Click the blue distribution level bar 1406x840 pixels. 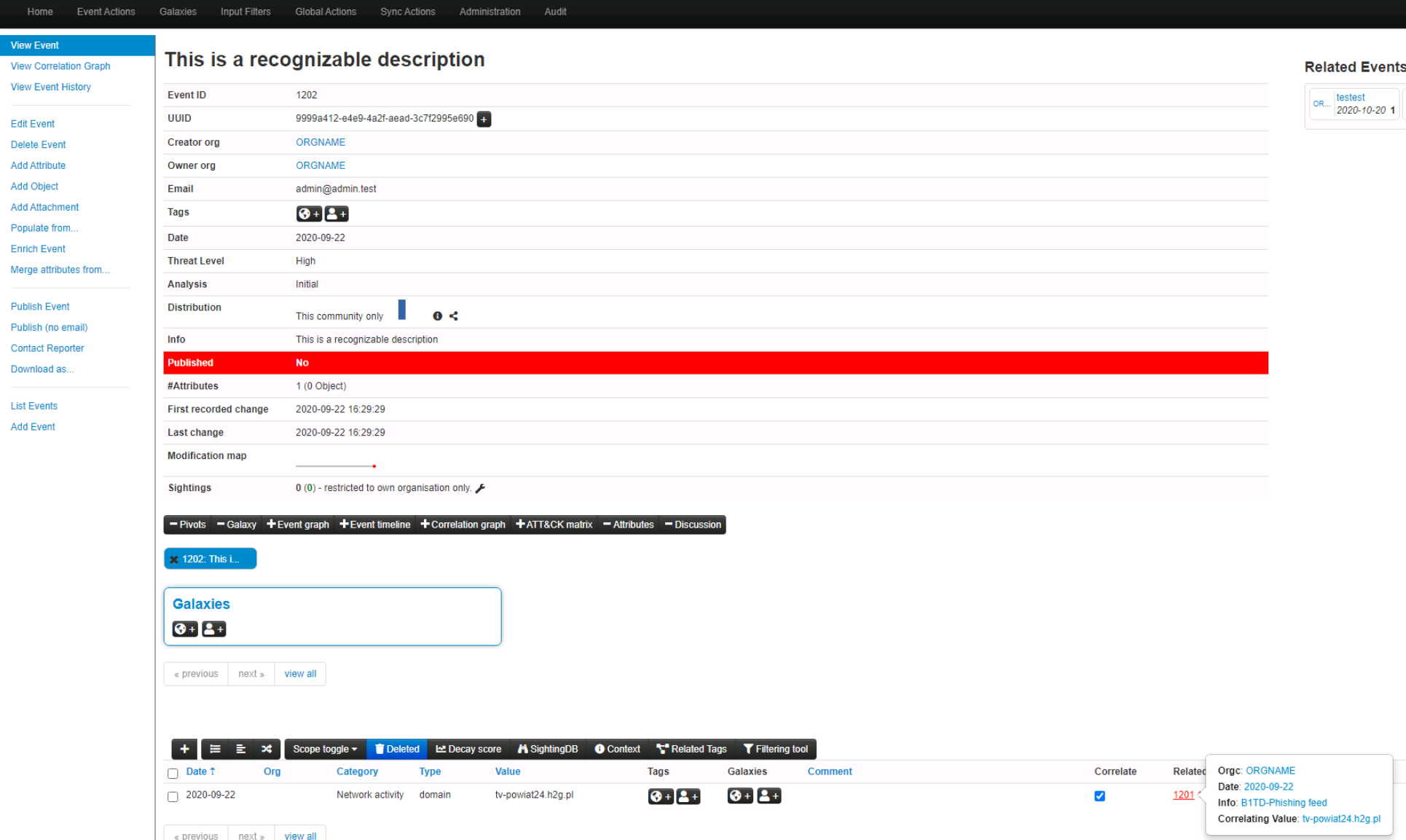pyautogui.click(x=401, y=310)
